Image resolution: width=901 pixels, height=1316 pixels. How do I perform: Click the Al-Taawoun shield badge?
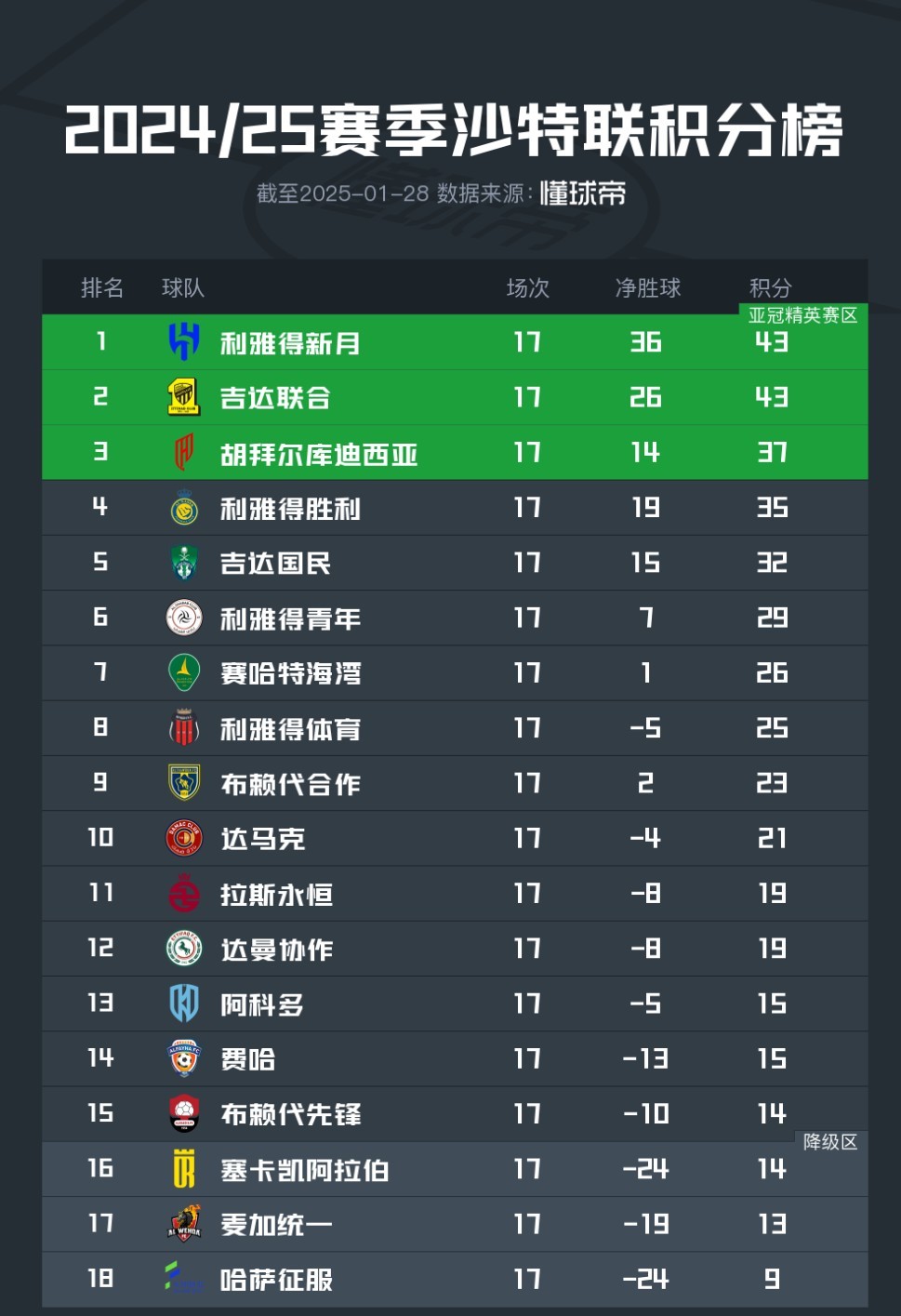coord(184,783)
